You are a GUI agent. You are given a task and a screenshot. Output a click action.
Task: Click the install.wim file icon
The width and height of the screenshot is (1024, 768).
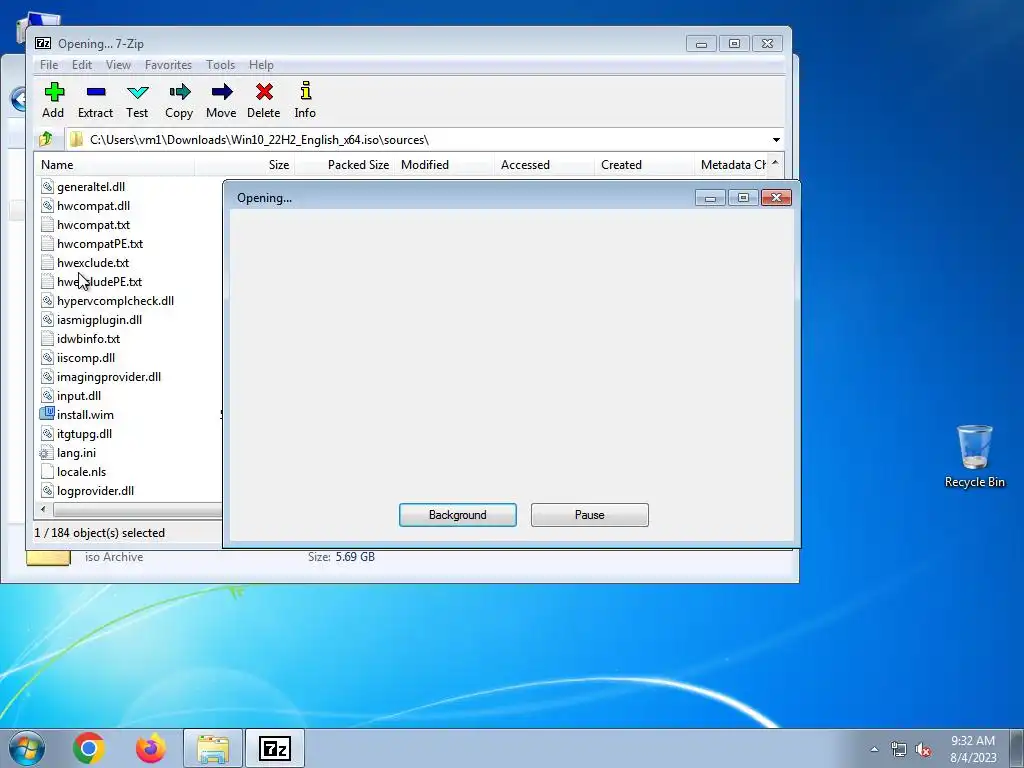[x=47, y=413]
